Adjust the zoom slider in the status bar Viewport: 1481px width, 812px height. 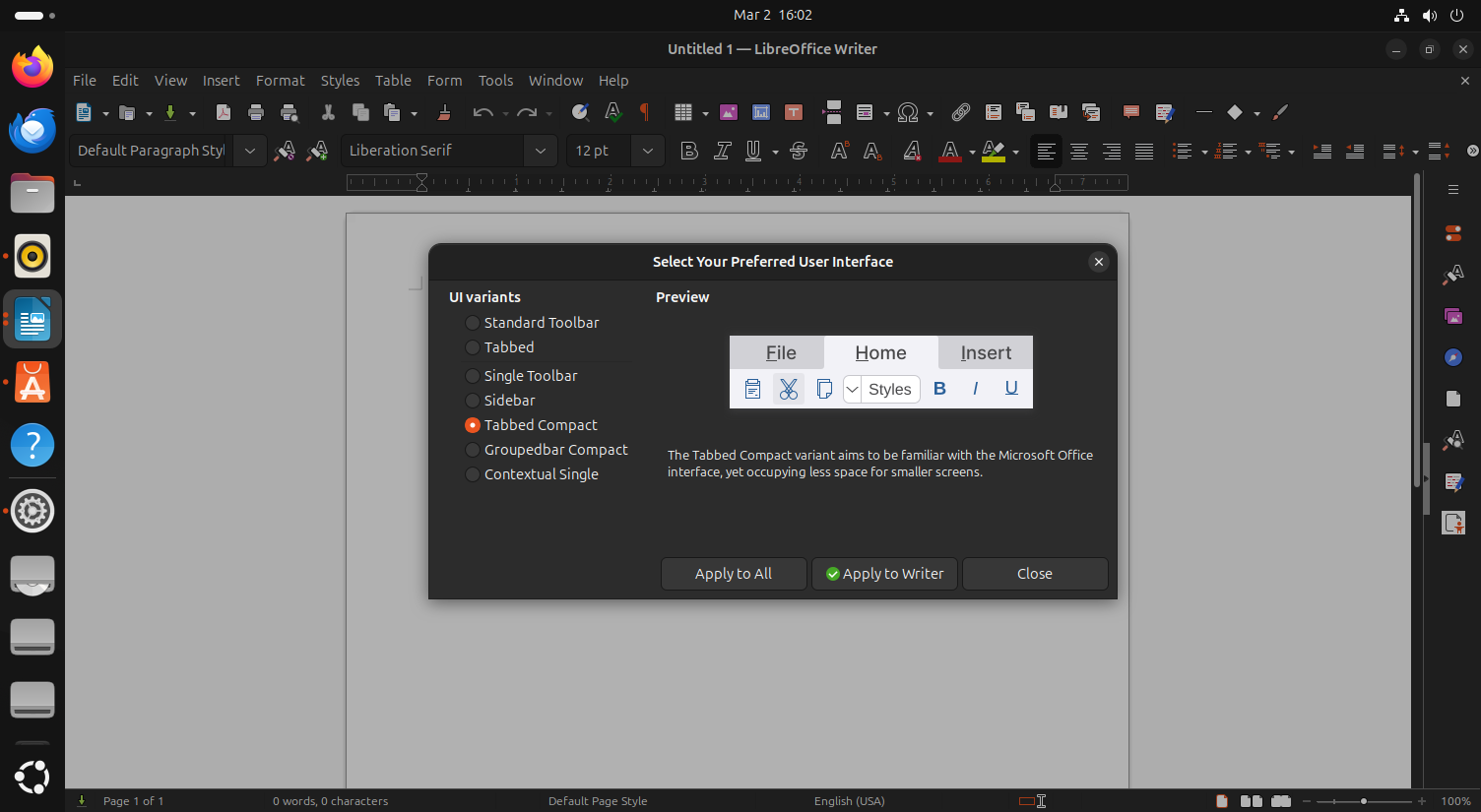click(x=1363, y=801)
